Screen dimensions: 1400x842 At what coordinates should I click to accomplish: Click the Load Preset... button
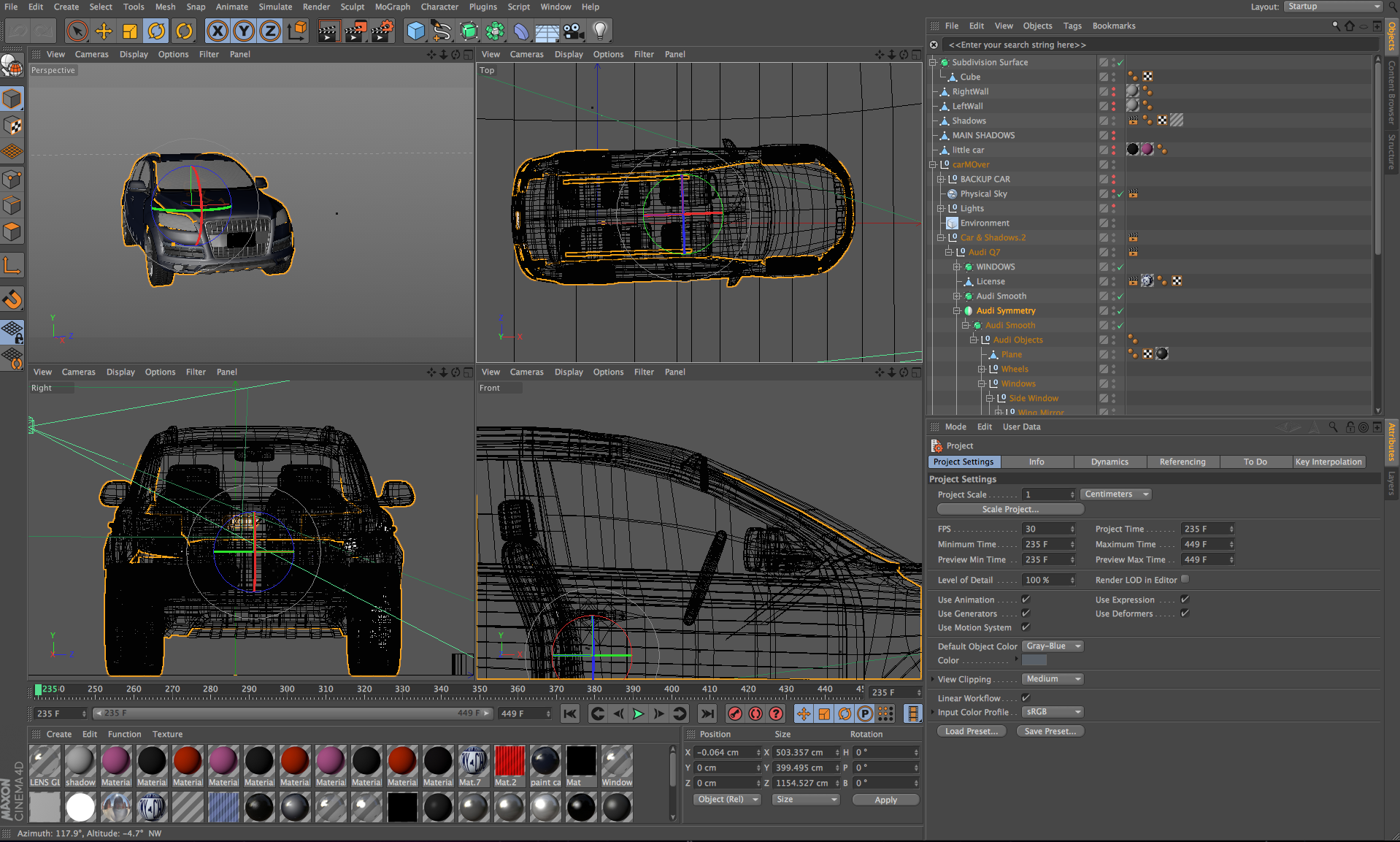(972, 731)
